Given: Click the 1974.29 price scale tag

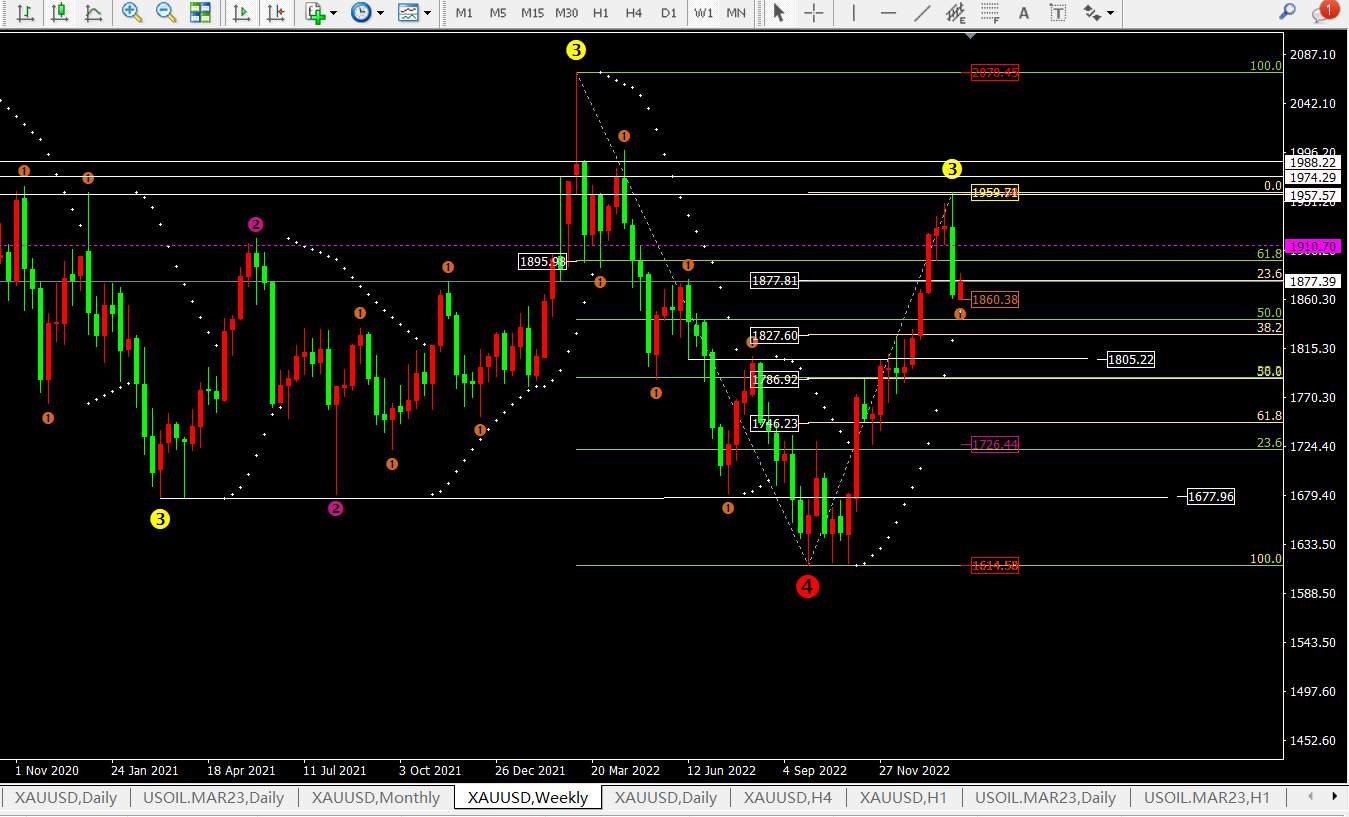Looking at the screenshot, I should coord(1315,177).
